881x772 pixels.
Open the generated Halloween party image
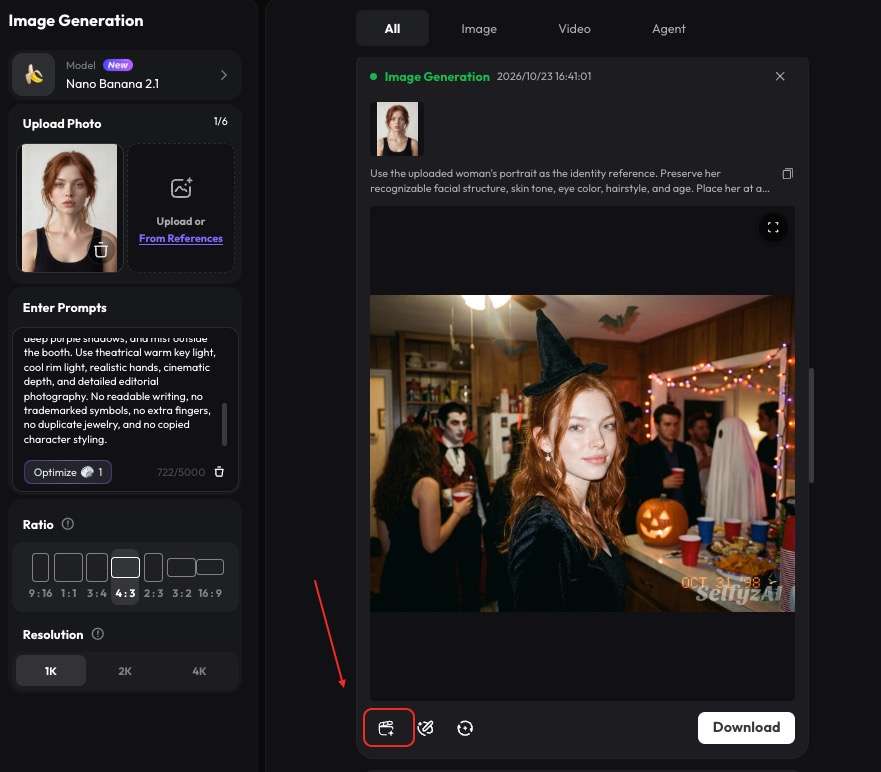(x=582, y=453)
